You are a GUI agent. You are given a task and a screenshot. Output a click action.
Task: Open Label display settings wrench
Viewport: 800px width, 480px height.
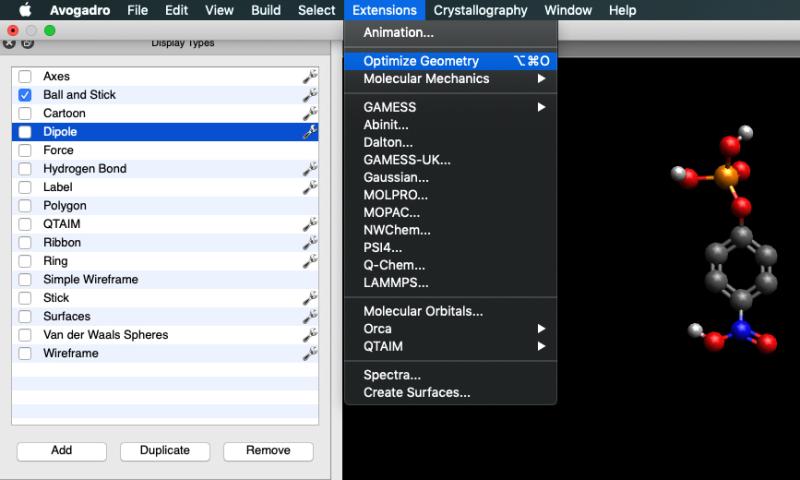[310, 187]
